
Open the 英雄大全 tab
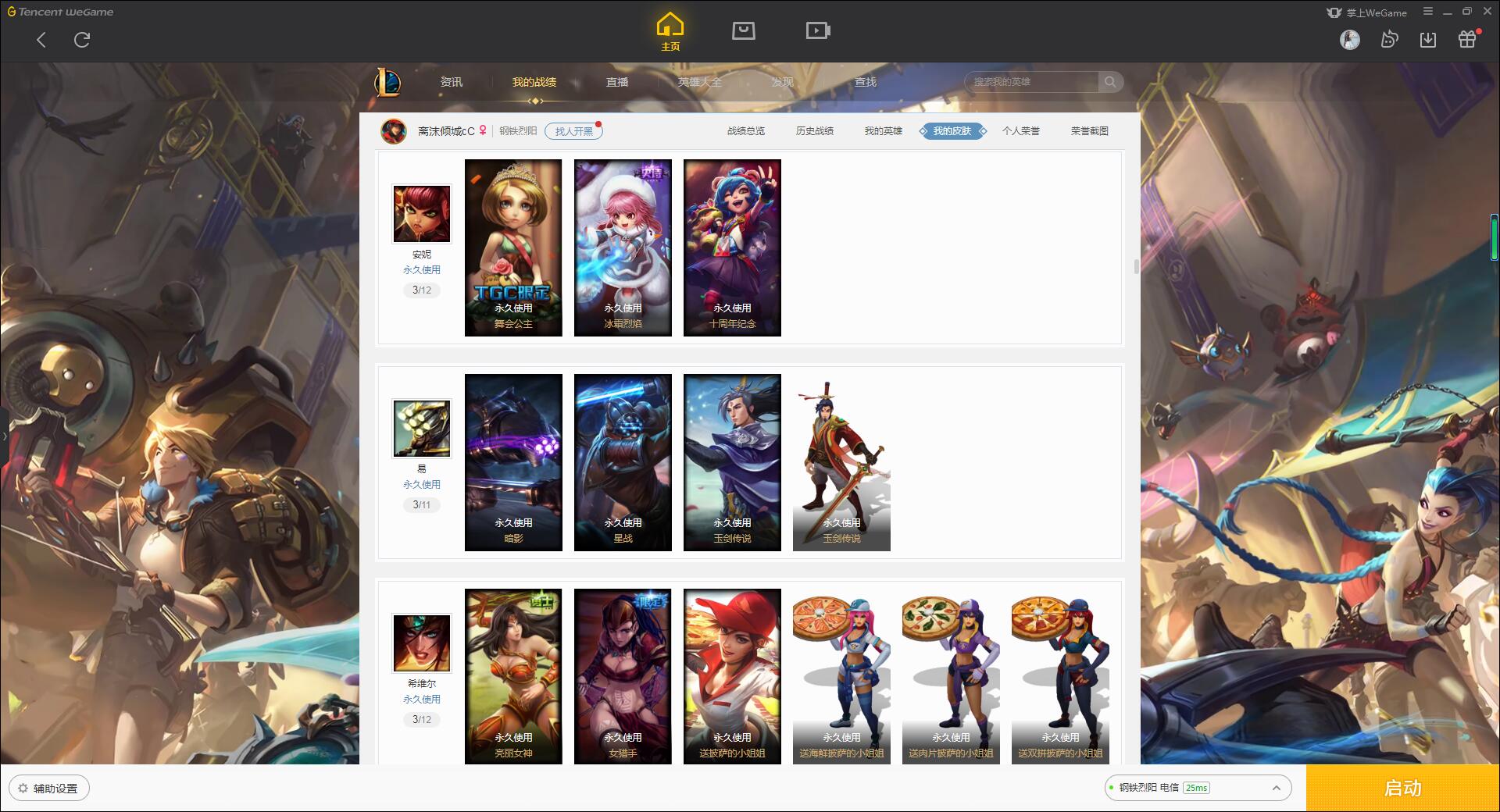(700, 82)
